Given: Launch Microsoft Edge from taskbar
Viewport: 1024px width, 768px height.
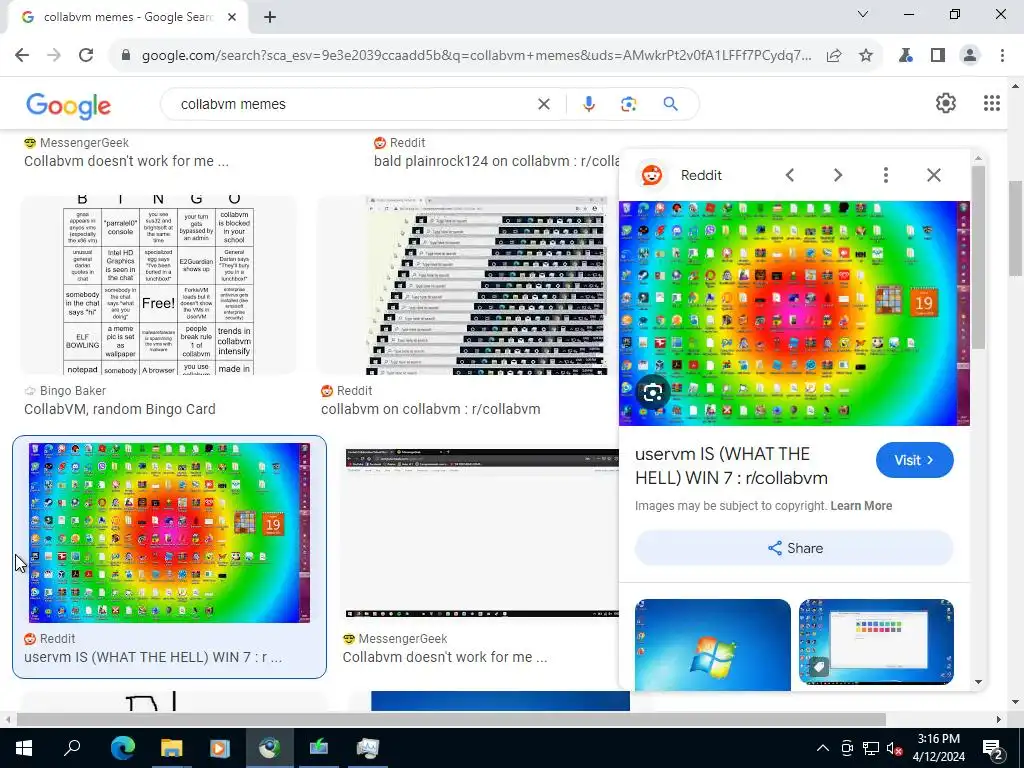Looking at the screenshot, I should point(122,748).
